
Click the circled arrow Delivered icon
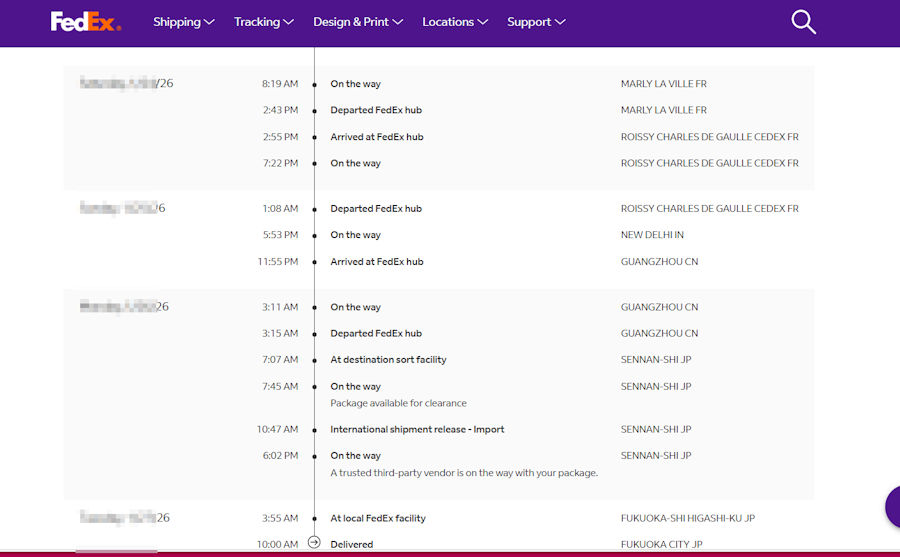point(314,543)
